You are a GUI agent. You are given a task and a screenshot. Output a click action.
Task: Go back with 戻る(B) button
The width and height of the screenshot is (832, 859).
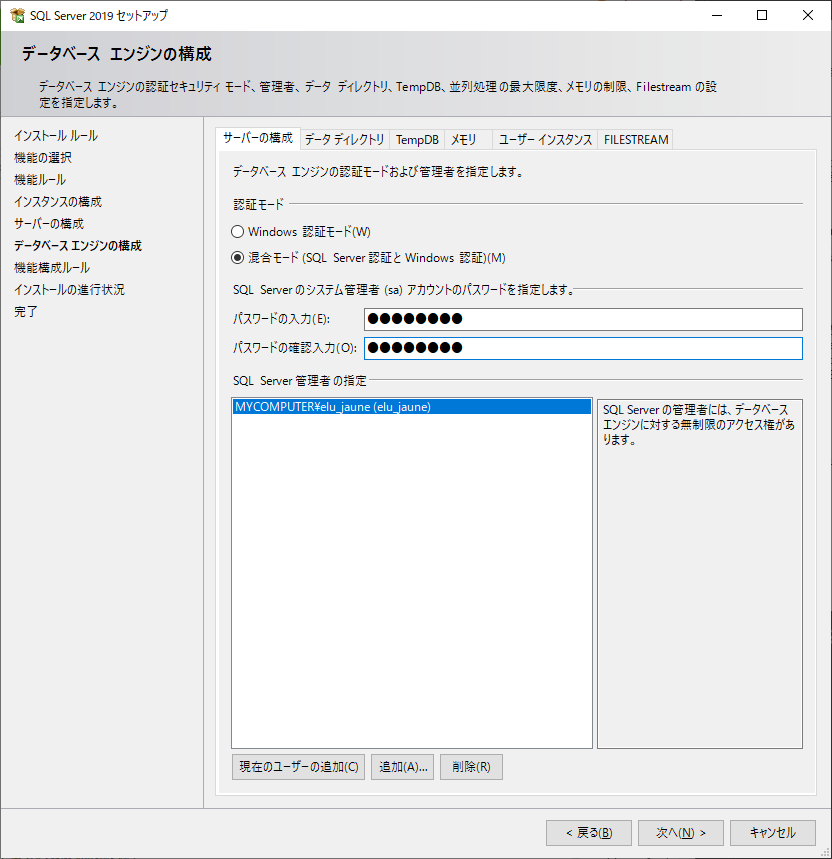[x=589, y=833]
